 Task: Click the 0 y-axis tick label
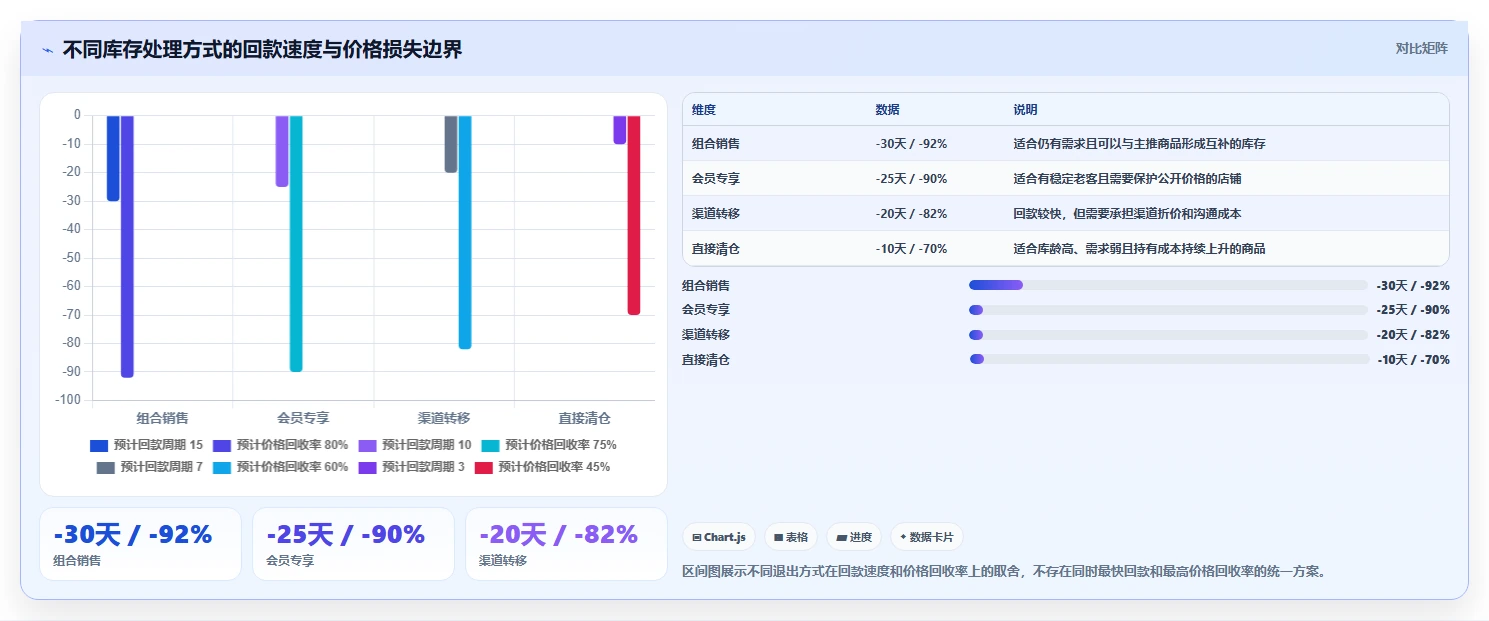pos(78,115)
